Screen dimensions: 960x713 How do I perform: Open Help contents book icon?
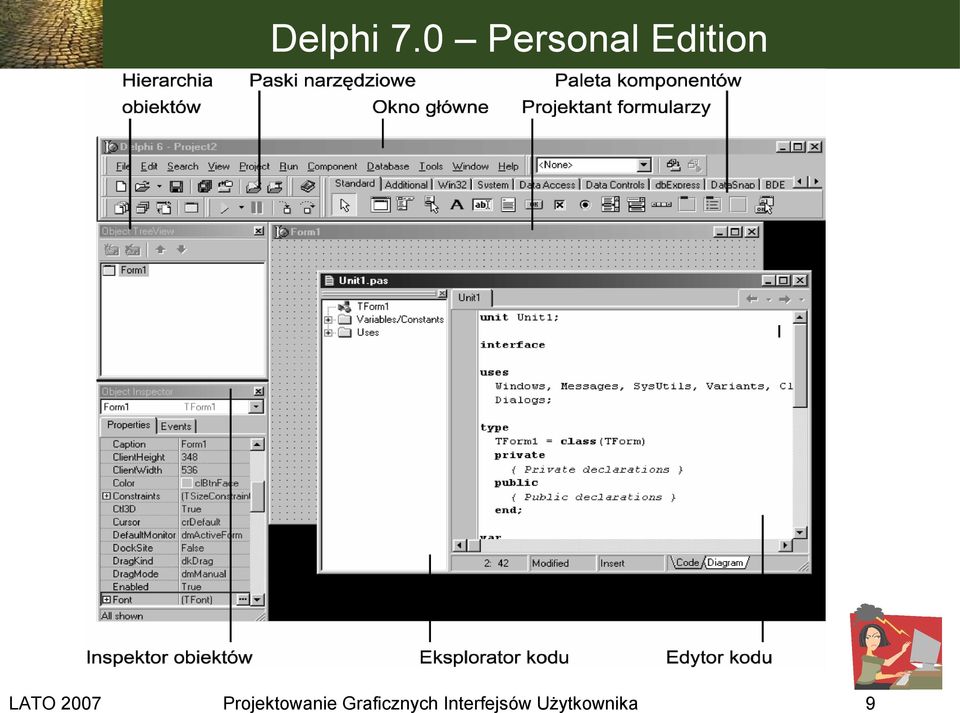(307, 186)
